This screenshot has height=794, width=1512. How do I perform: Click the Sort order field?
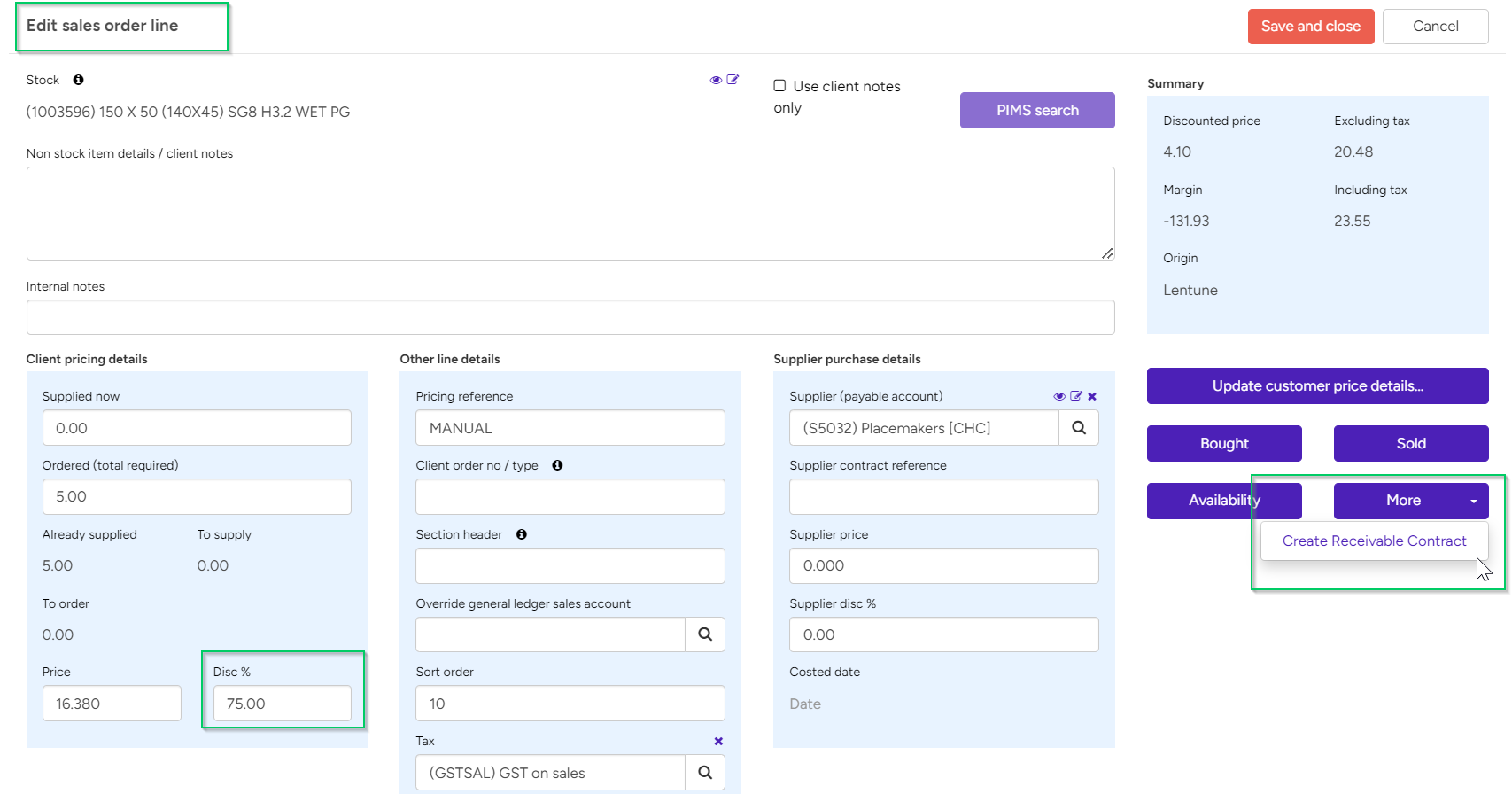click(x=570, y=704)
